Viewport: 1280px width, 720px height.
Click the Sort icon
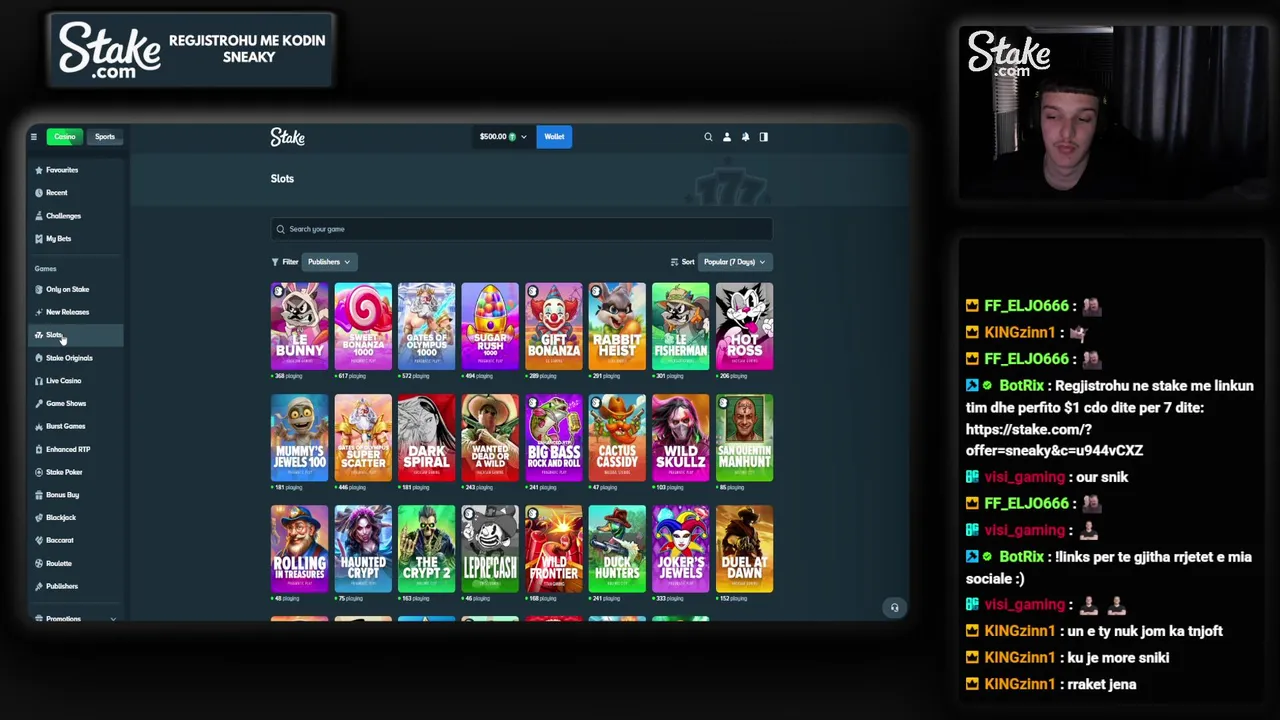pyautogui.click(x=675, y=262)
